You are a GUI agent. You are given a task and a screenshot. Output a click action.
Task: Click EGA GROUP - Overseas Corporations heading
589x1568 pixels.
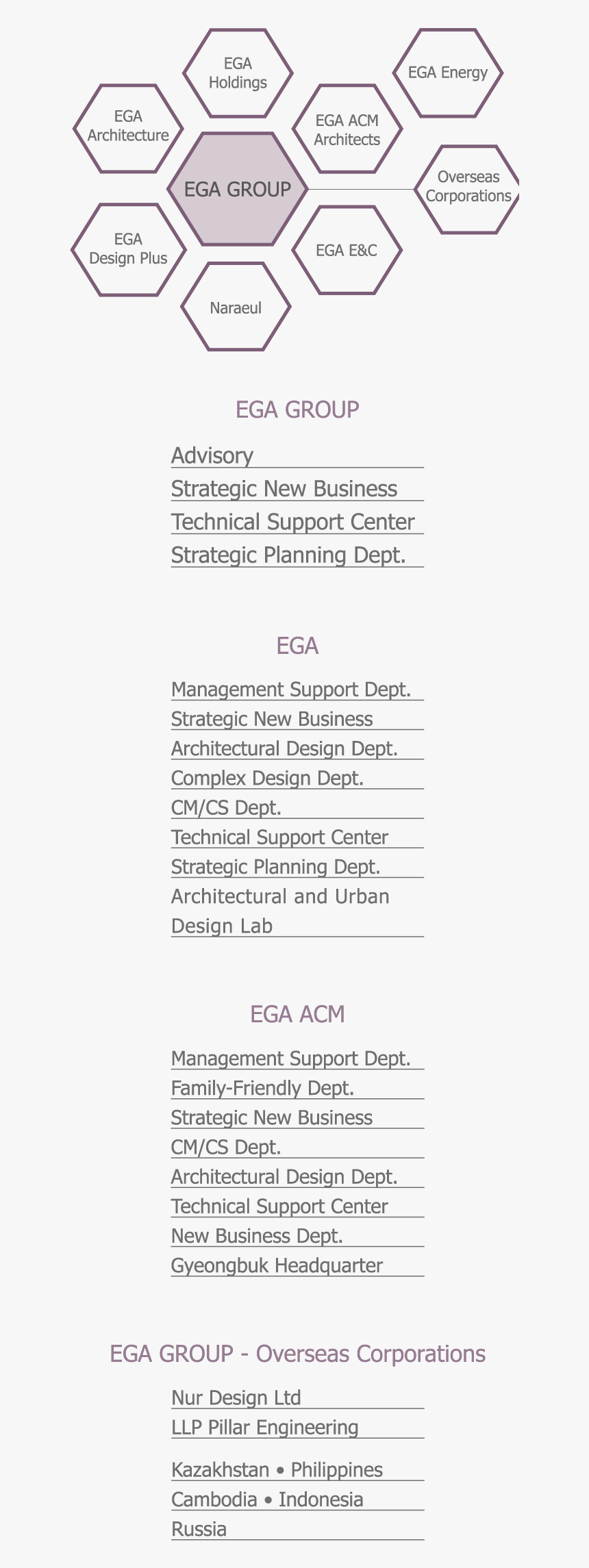pyautogui.click(x=297, y=1354)
